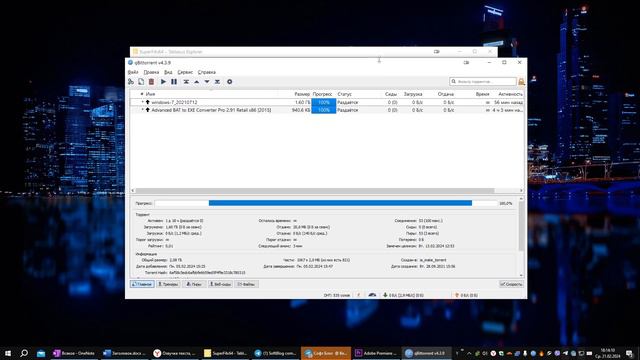This screenshot has width=640, height=360.
Task: Sort by the Время column header
Action: click(x=482, y=94)
